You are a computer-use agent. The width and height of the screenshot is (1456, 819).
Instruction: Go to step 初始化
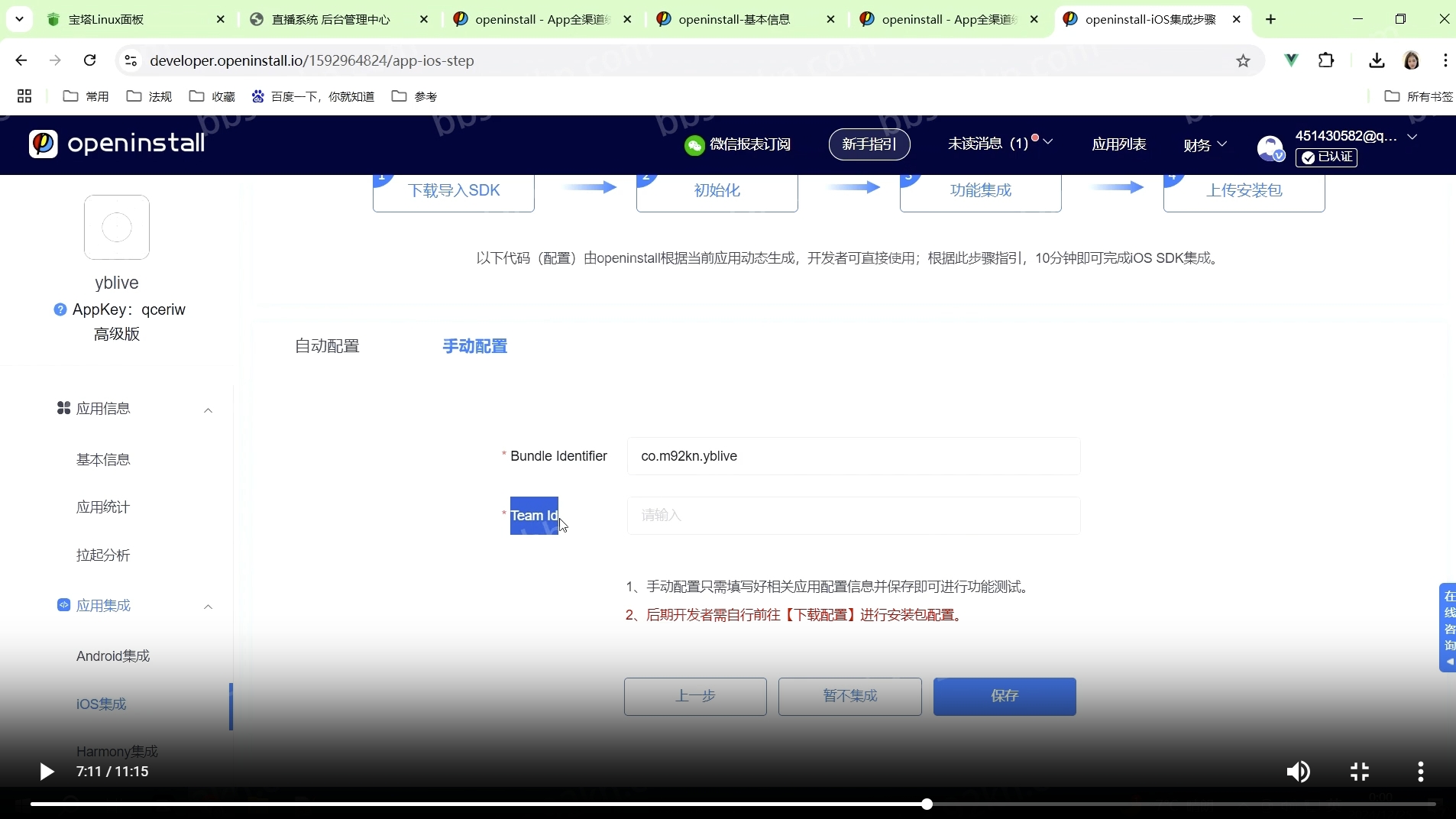click(x=717, y=192)
